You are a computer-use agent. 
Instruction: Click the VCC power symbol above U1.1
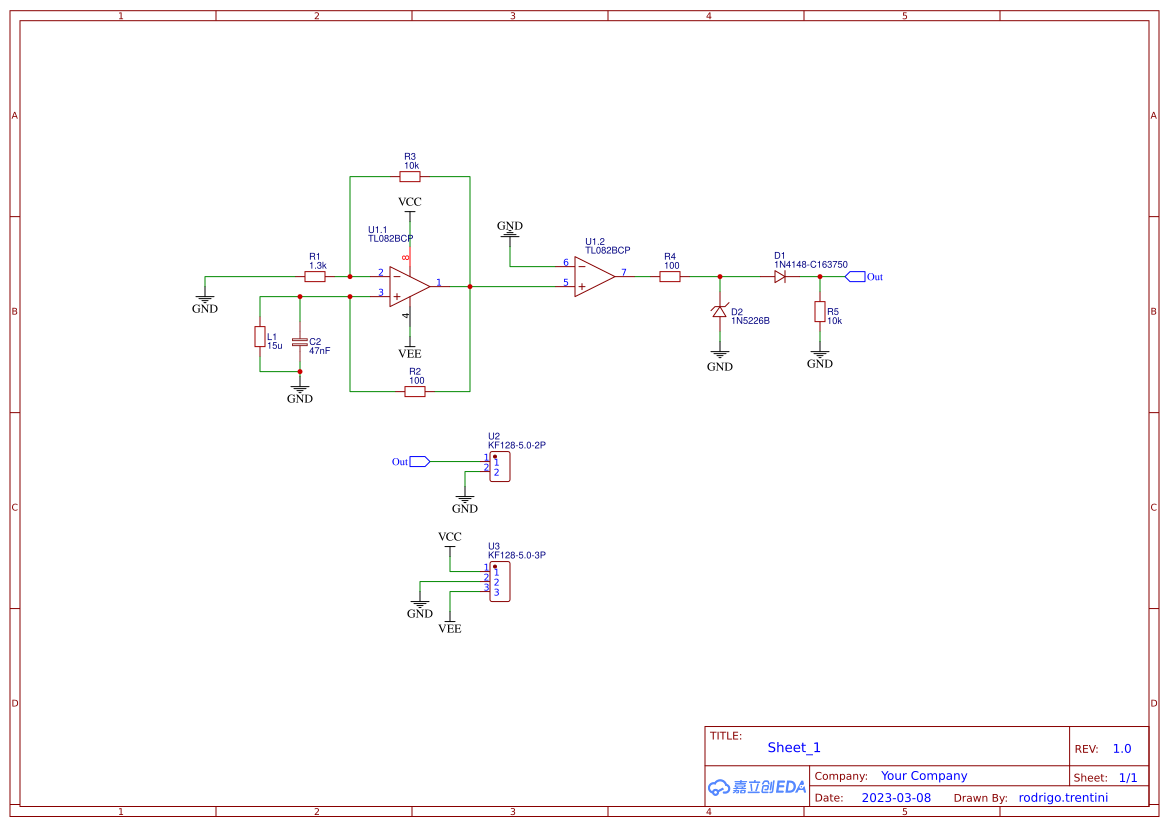pyautogui.click(x=409, y=207)
